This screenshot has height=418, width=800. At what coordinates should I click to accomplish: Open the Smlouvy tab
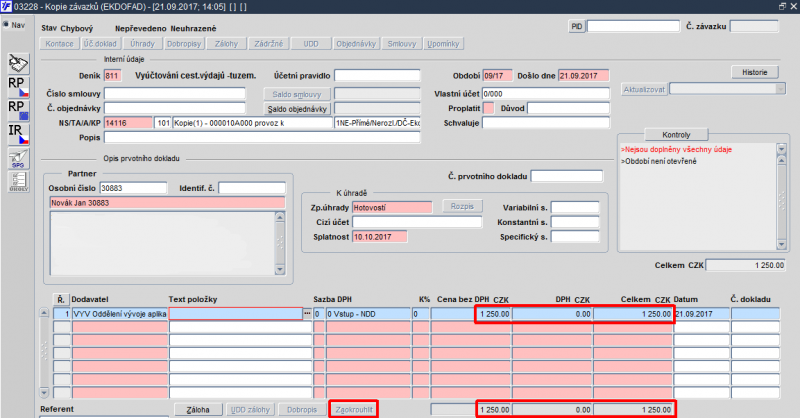click(x=402, y=44)
